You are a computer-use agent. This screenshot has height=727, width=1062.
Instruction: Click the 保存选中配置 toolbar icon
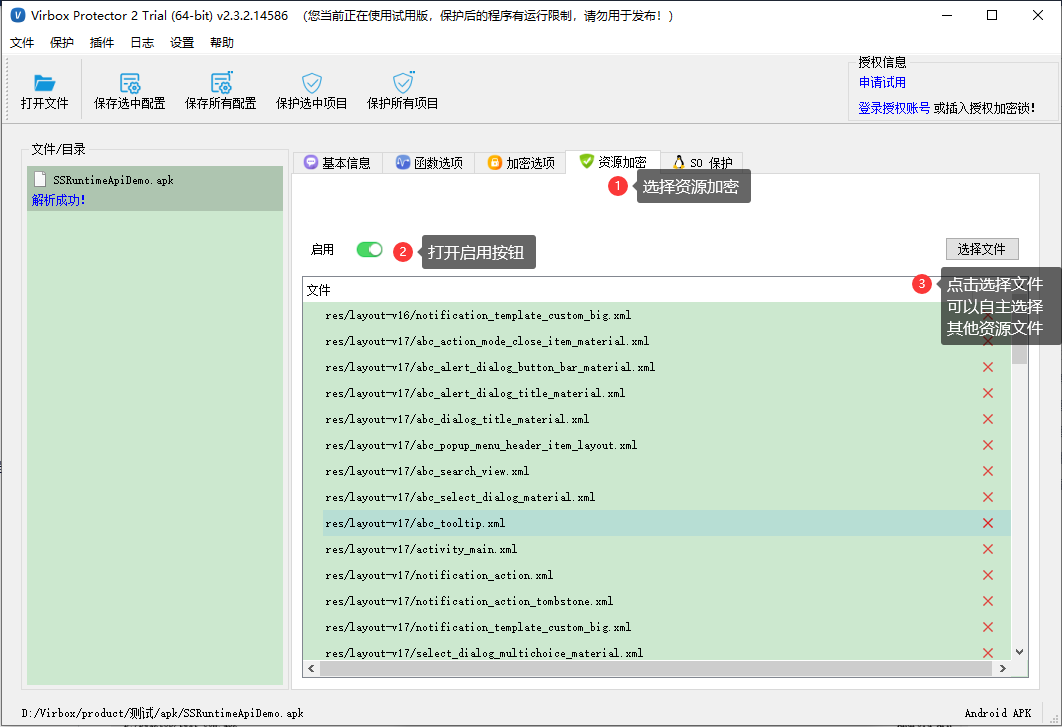coord(129,83)
